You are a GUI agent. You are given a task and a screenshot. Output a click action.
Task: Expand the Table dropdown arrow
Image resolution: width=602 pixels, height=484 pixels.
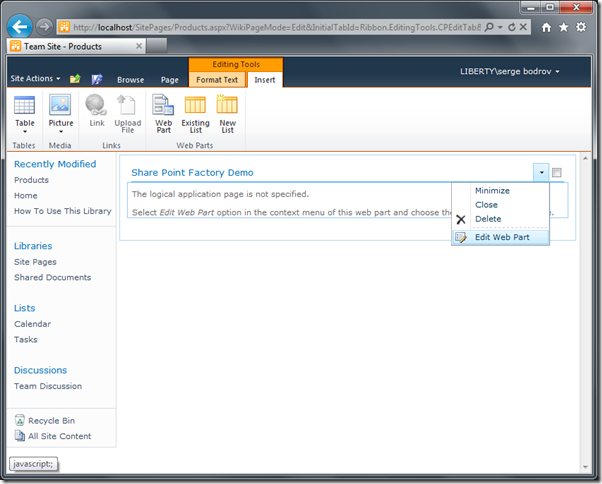(x=25, y=132)
